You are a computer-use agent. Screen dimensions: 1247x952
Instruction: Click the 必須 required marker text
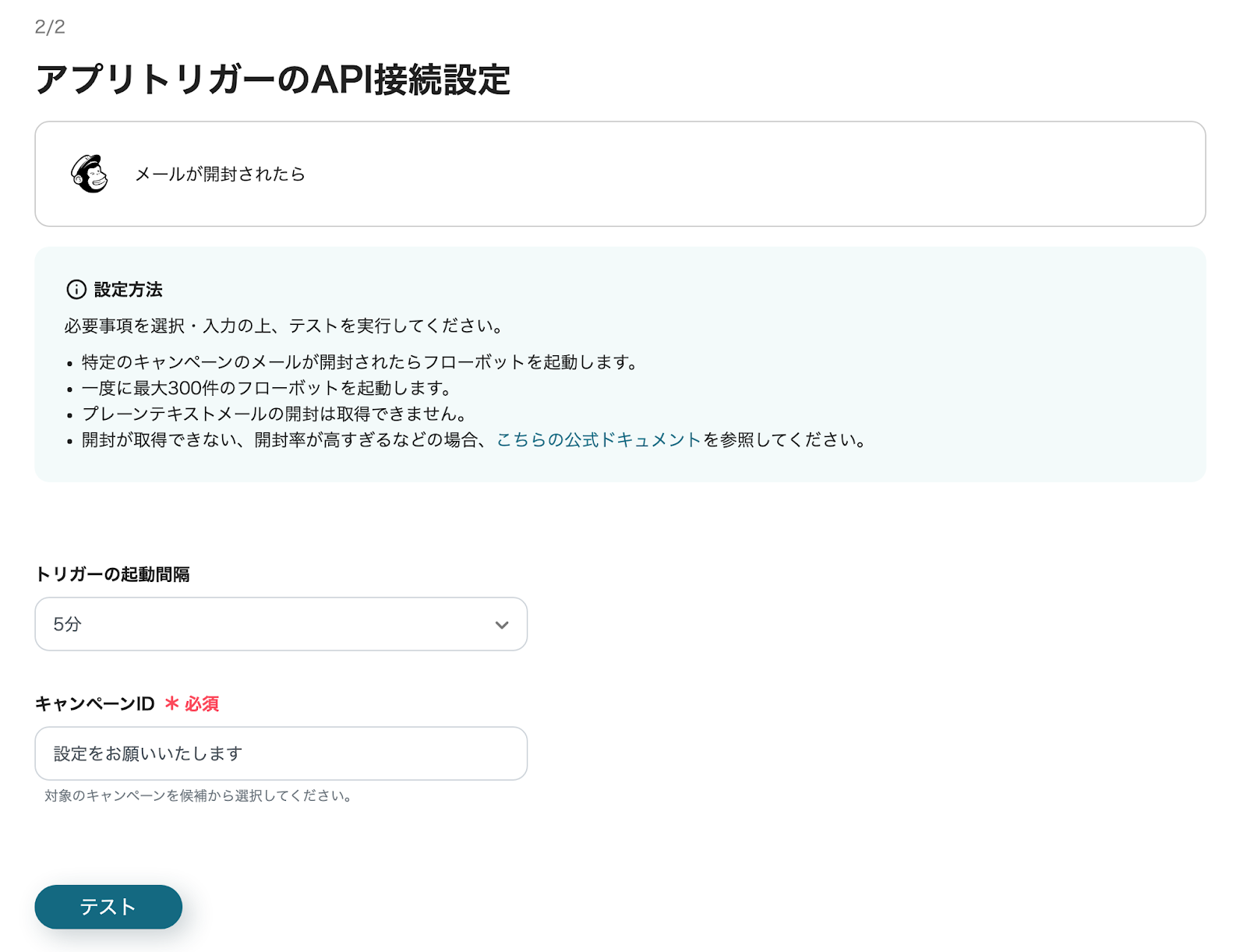(202, 703)
